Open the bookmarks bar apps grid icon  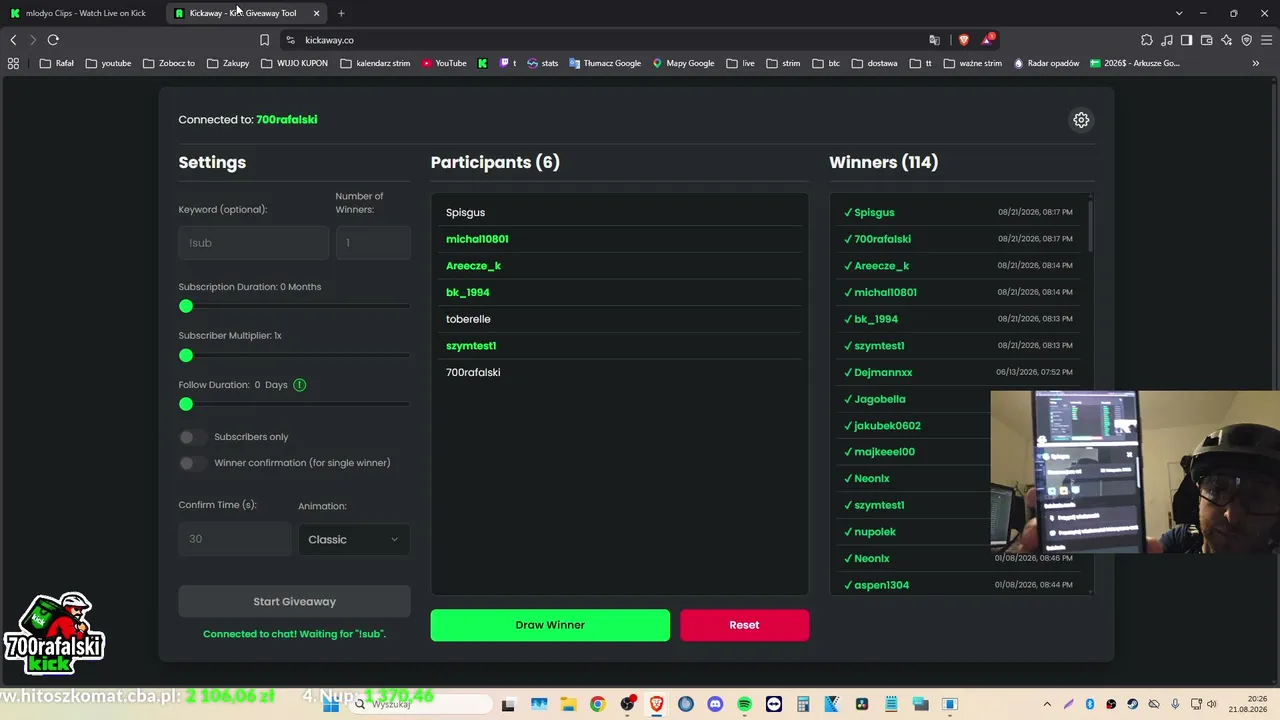click(13, 63)
